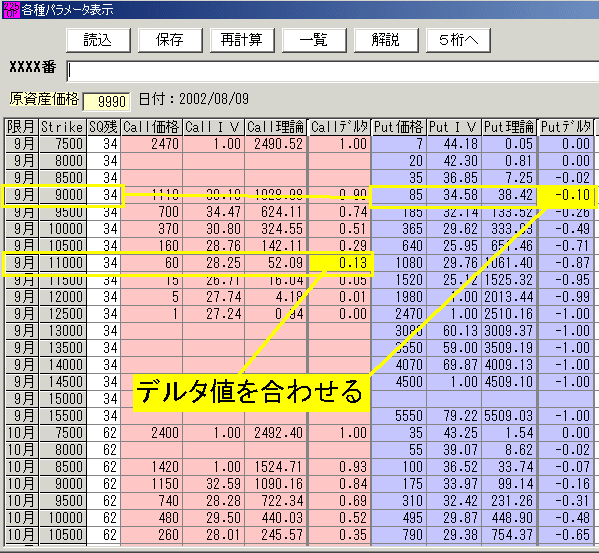This screenshot has width=599, height=553.
Task: Select Put IV value 44.18
Action: (x=454, y=144)
